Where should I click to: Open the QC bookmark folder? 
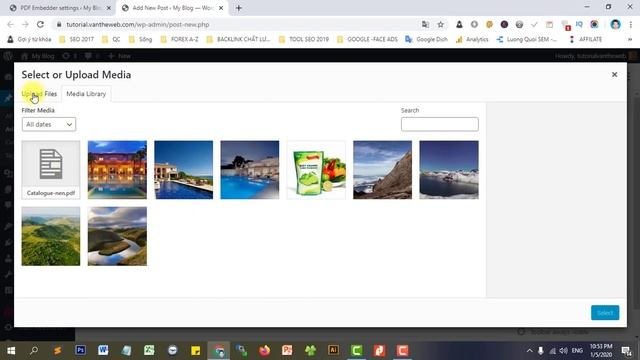[x=111, y=39]
